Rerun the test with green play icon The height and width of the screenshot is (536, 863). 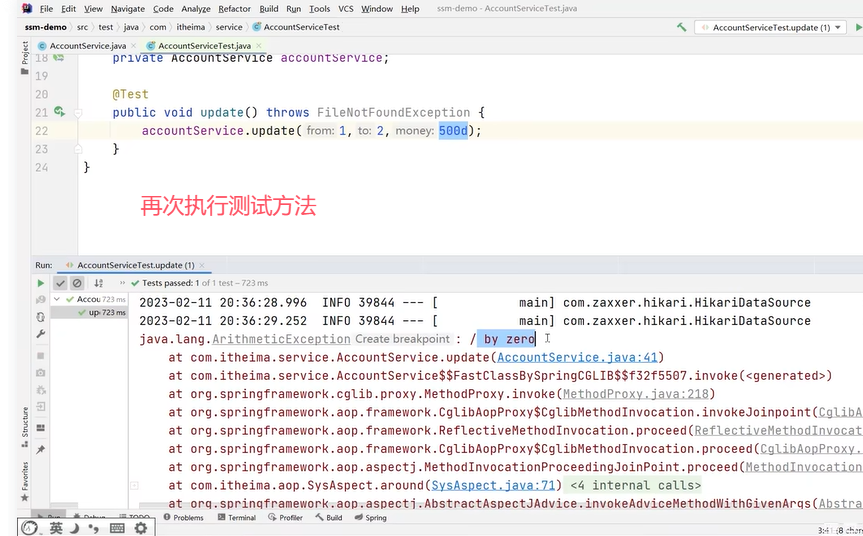[x=41, y=283]
